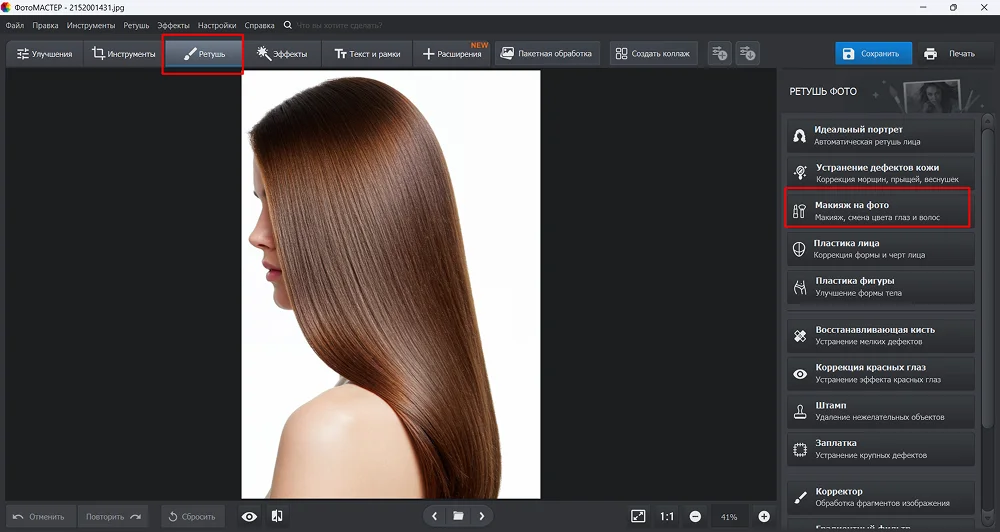Open the Эффекты menu in the menu bar

coord(173,26)
